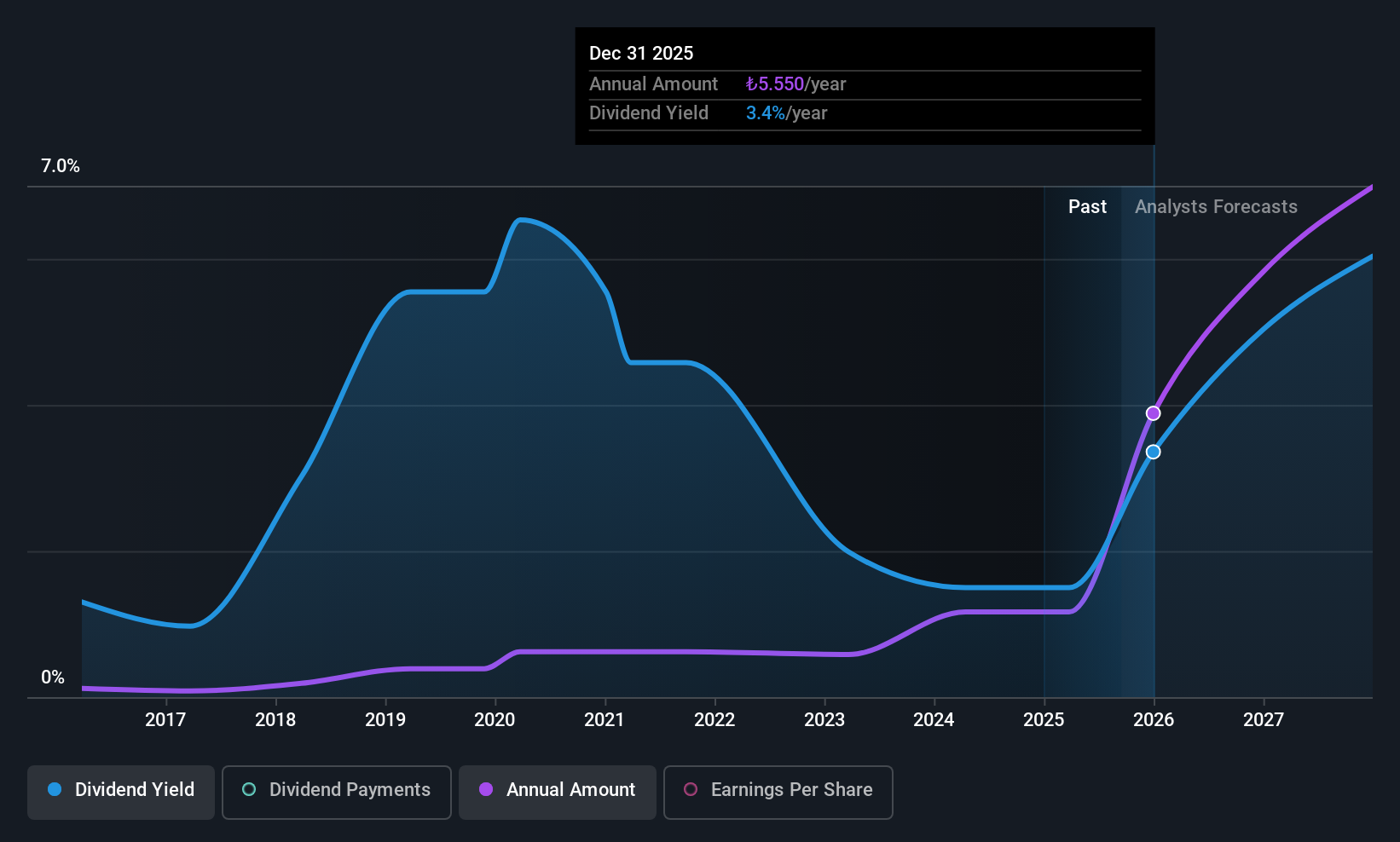Toggle the Dividend Yield series
Viewport: 1400px width, 842px height.
(x=121, y=793)
